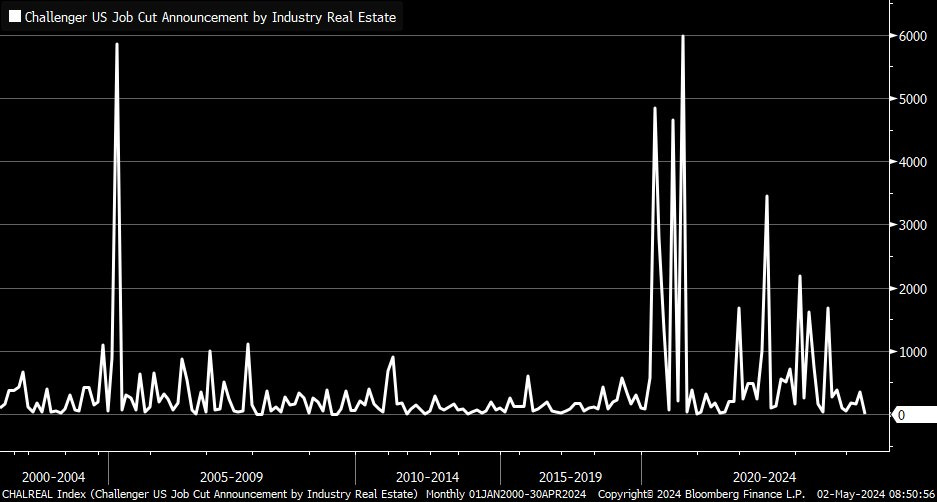This screenshot has width=937, height=502.
Task: Click the 3000 y-axis tick label
Action: (910, 225)
